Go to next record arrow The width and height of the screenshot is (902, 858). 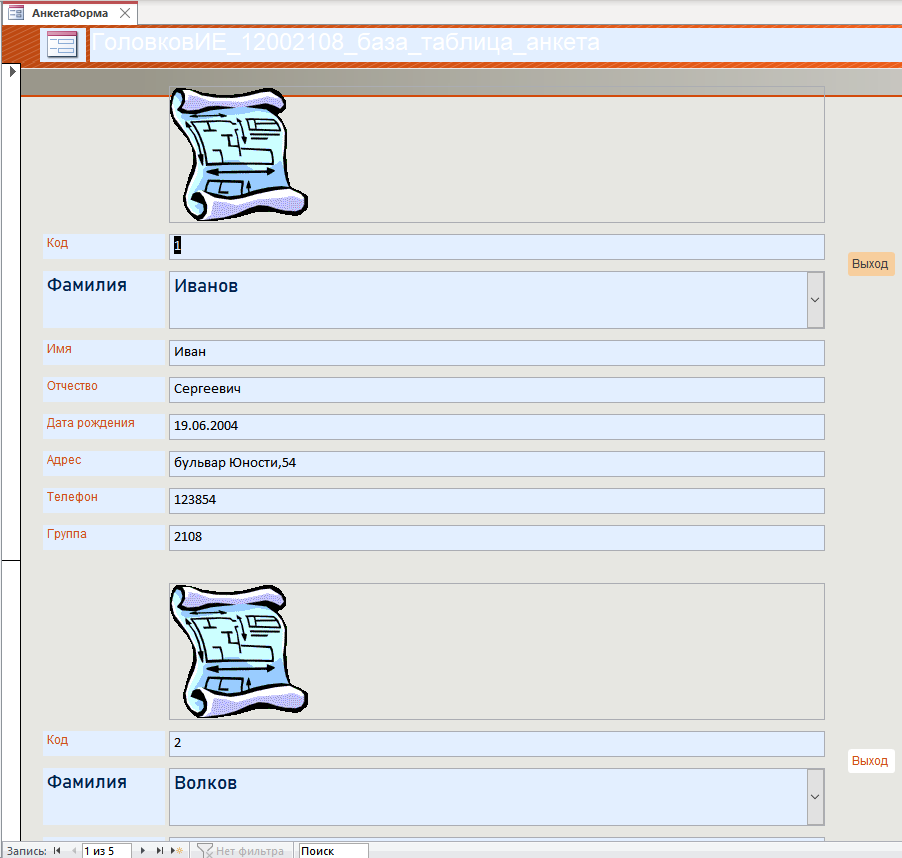(143, 851)
